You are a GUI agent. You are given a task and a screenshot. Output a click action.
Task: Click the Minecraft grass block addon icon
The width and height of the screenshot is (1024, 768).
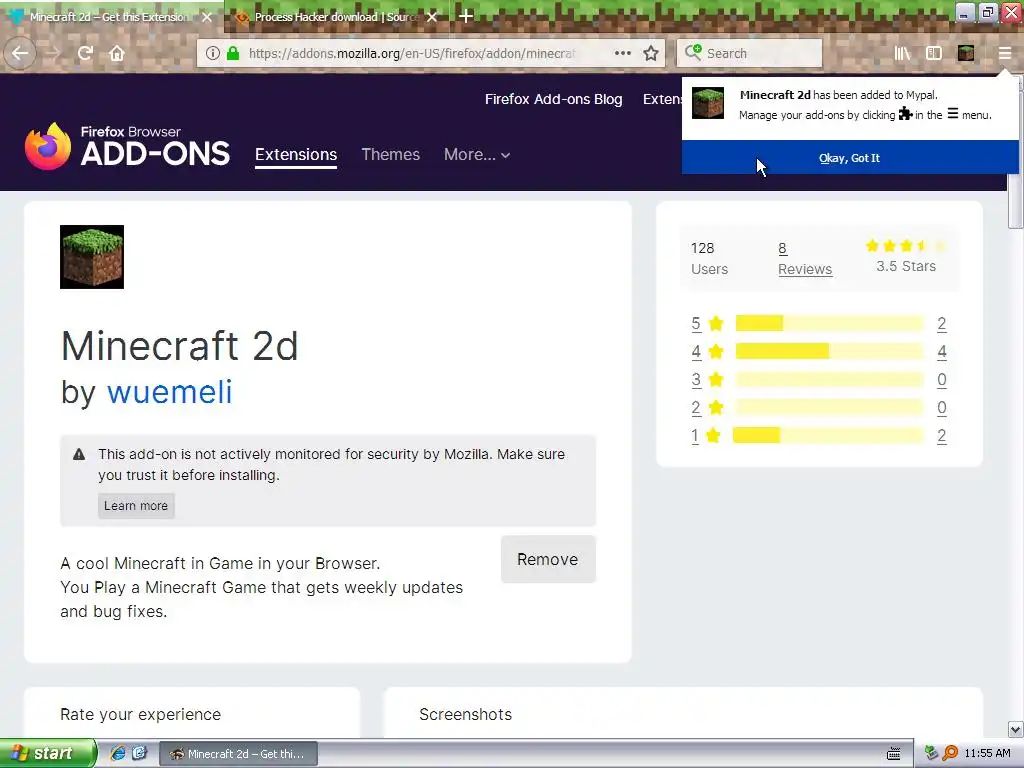[x=92, y=257]
